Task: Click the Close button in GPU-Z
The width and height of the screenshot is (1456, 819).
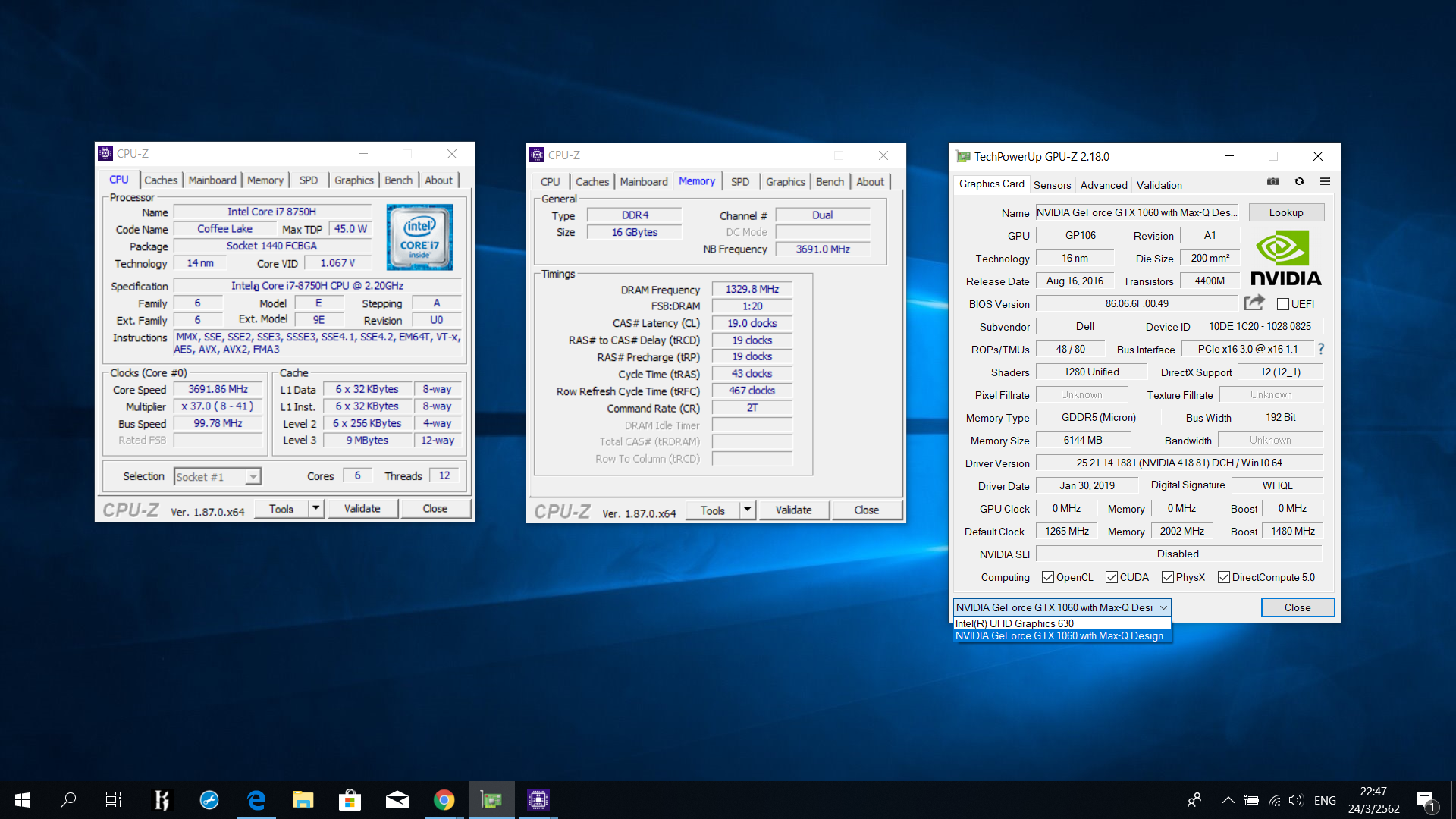Action: [x=1298, y=607]
